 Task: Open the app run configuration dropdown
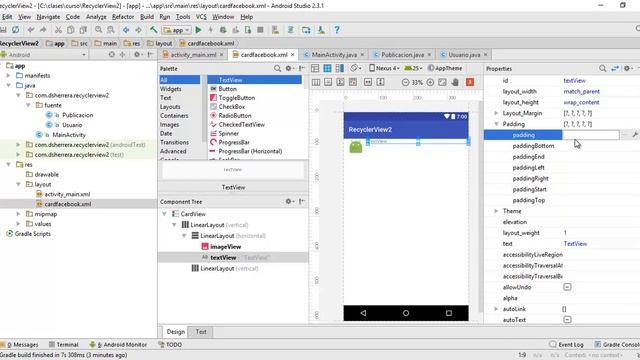tap(176, 30)
